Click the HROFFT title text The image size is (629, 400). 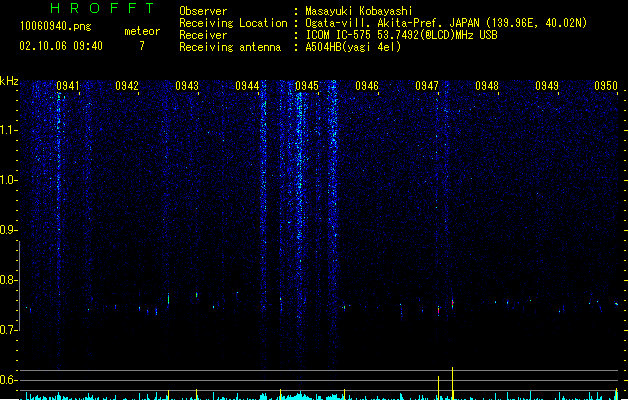click(x=102, y=8)
